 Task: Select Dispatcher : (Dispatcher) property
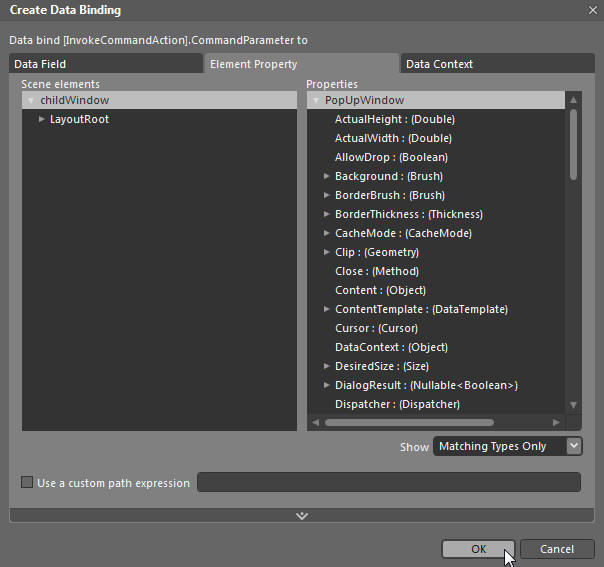[x=398, y=404]
